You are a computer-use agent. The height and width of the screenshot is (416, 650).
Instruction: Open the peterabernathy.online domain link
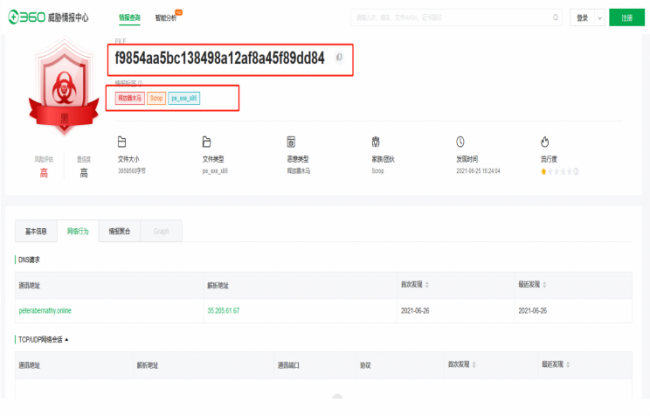pyautogui.click(x=45, y=310)
